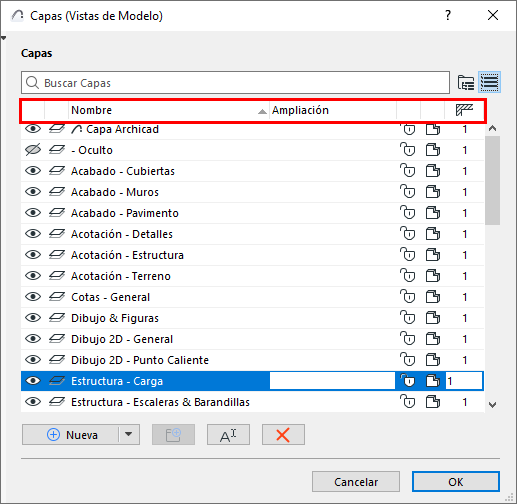Screen dimensions: 517x504
Task: Confirm with the OK button
Action: [x=456, y=482]
